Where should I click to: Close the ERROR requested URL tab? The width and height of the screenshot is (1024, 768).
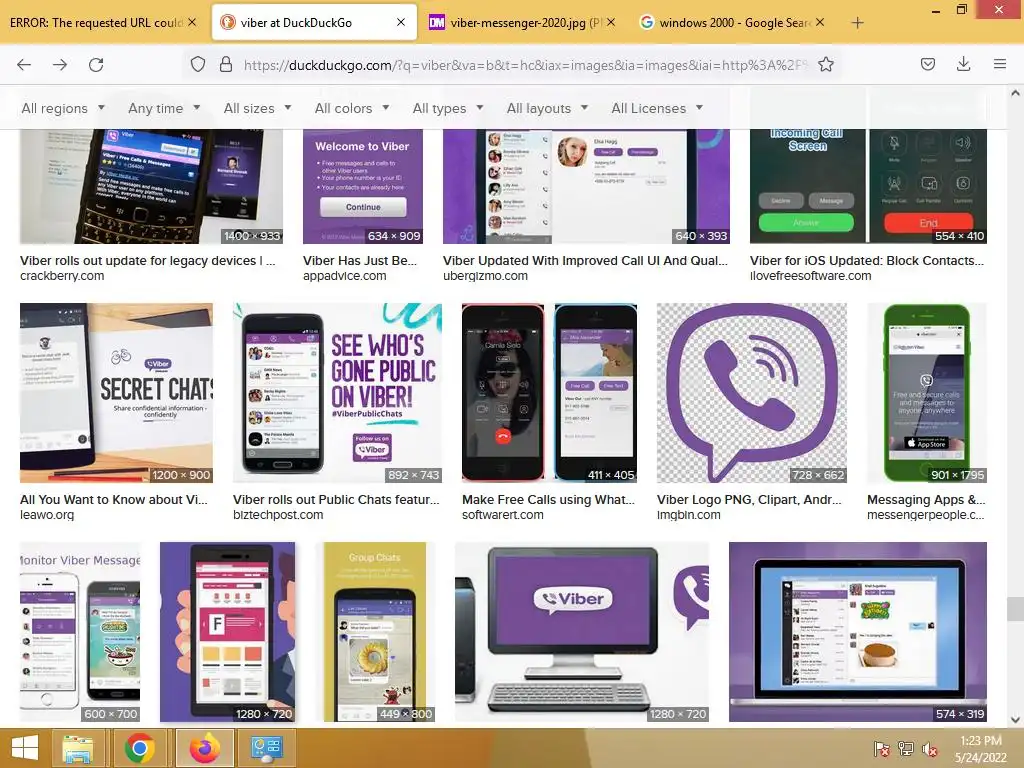click(x=192, y=22)
